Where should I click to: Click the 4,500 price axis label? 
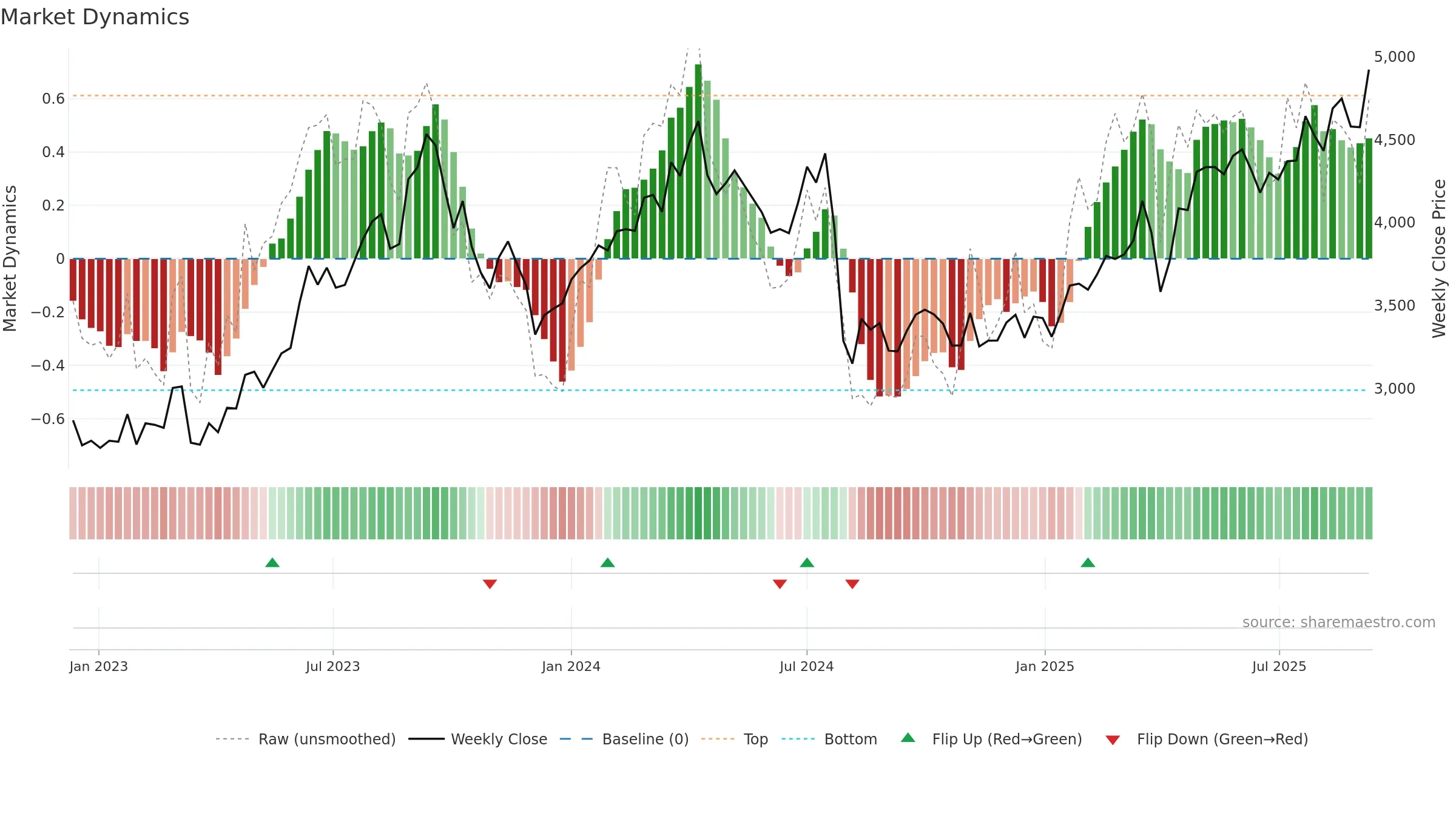click(1395, 140)
